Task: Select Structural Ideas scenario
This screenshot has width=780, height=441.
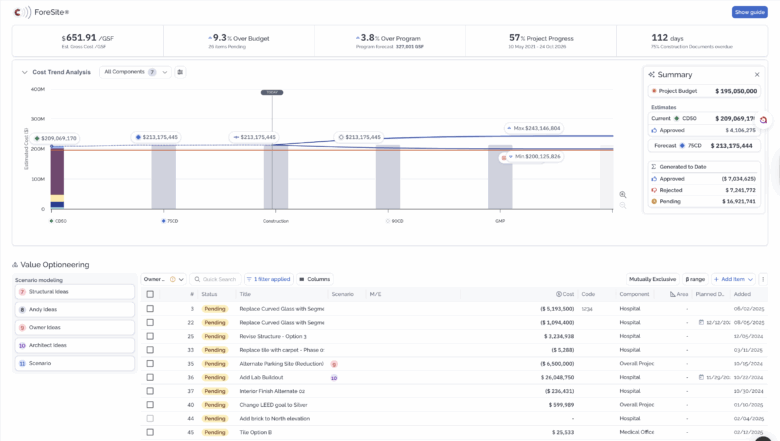Action: click(x=75, y=292)
